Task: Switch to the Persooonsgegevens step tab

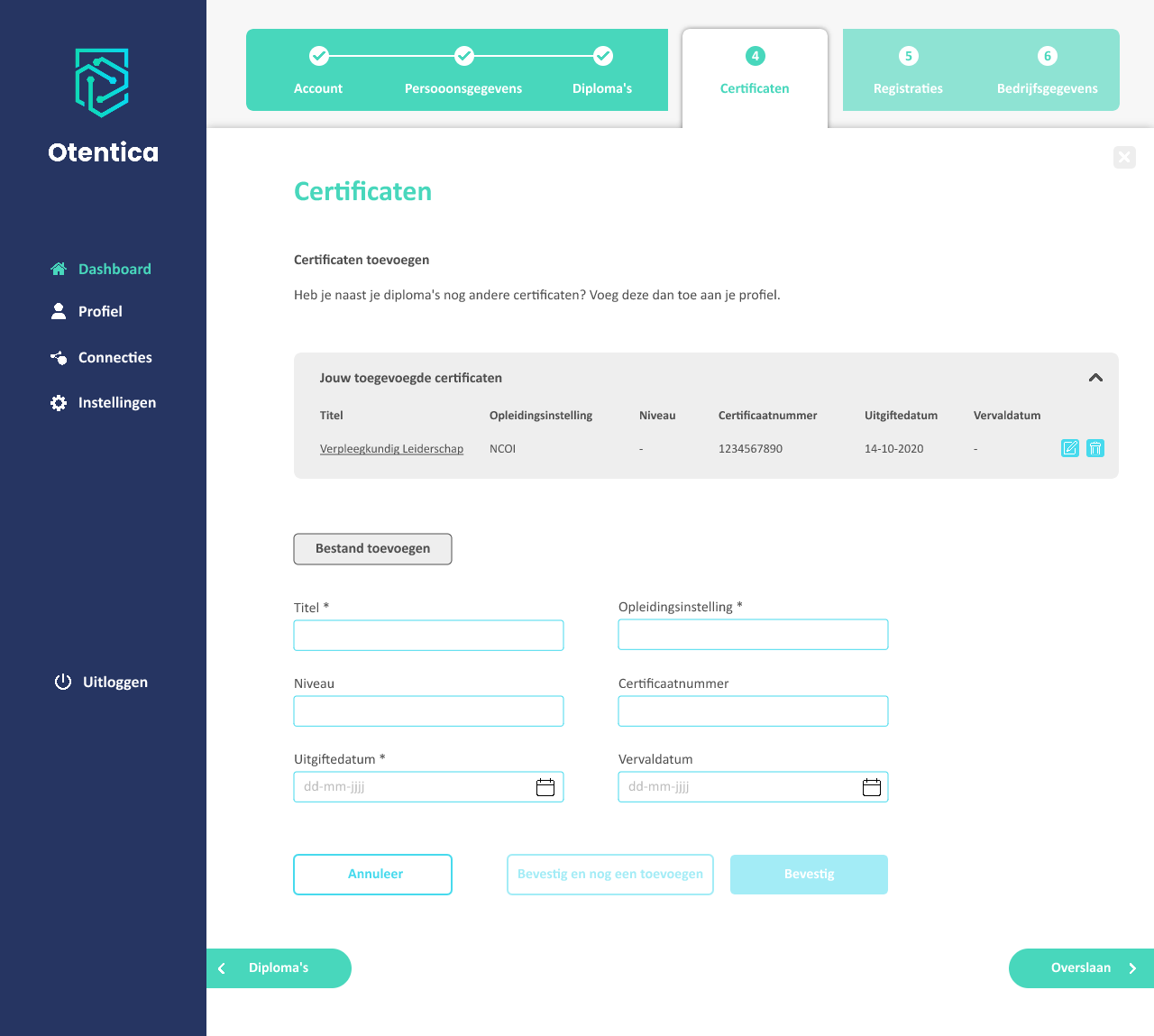Action: click(463, 88)
